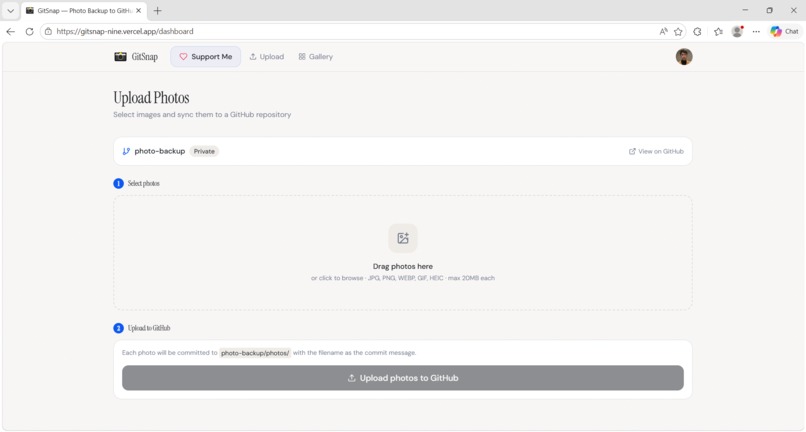The image size is (806, 432).
Task: Select the GitSnap Photo Backup browser tab
Action: [x=84, y=10]
